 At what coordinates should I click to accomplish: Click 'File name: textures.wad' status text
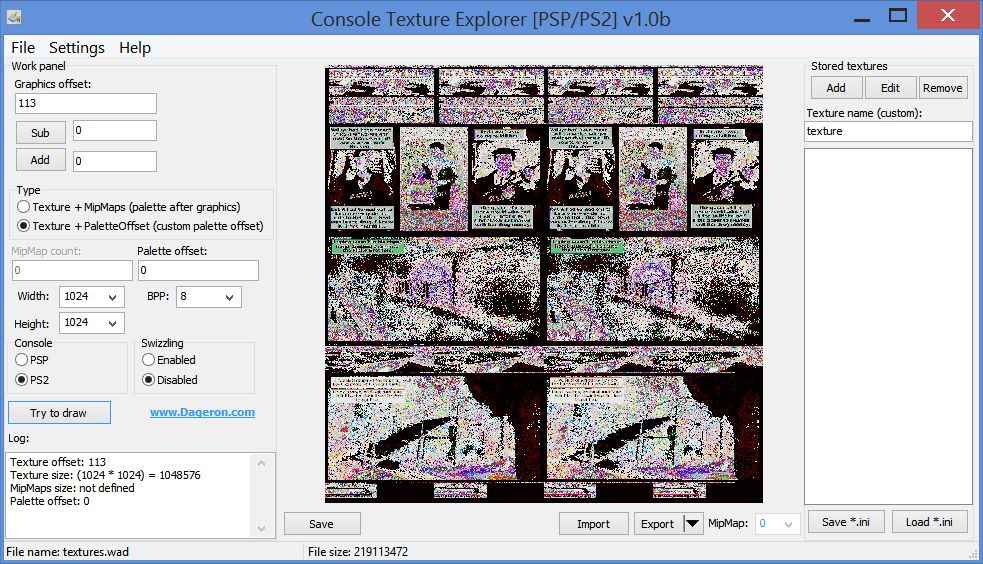[67, 552]
